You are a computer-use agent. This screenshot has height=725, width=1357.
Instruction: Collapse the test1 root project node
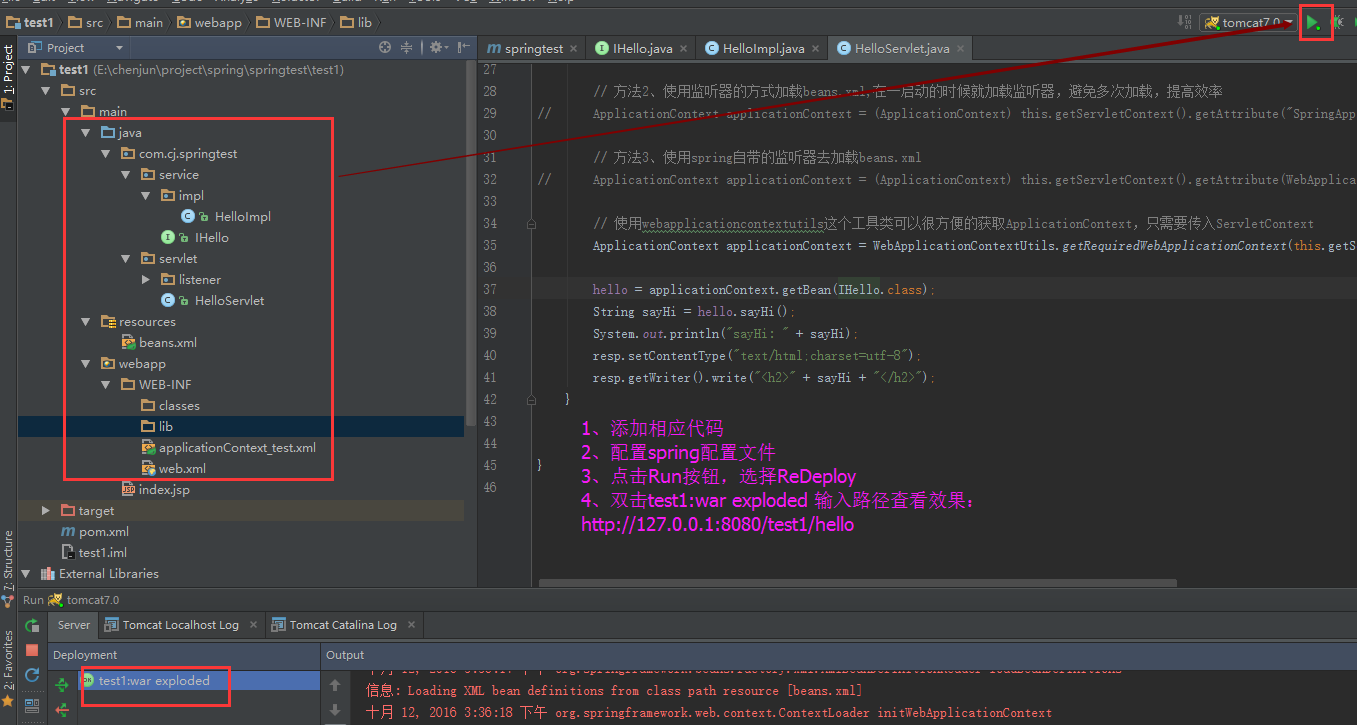click(26, 70)
